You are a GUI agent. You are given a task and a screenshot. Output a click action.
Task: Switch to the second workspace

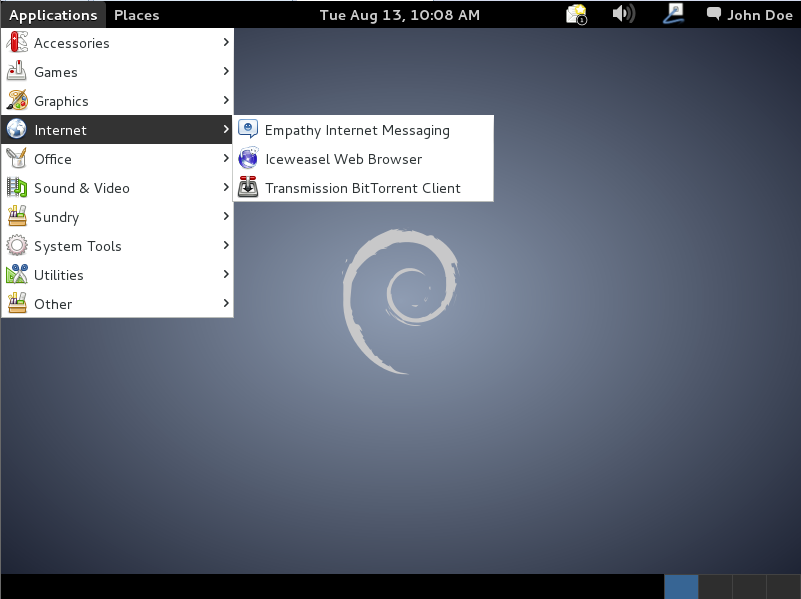[x=715, y=587]
